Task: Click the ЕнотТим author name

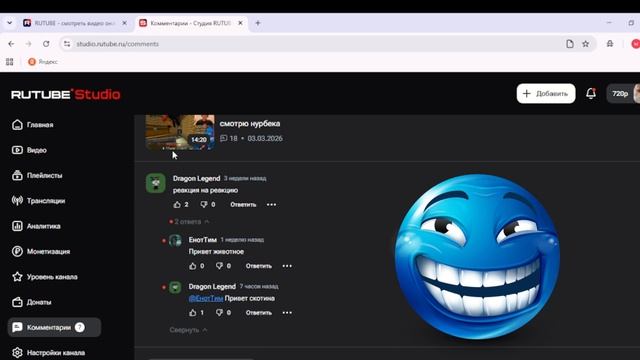Action: pos(202,240)
